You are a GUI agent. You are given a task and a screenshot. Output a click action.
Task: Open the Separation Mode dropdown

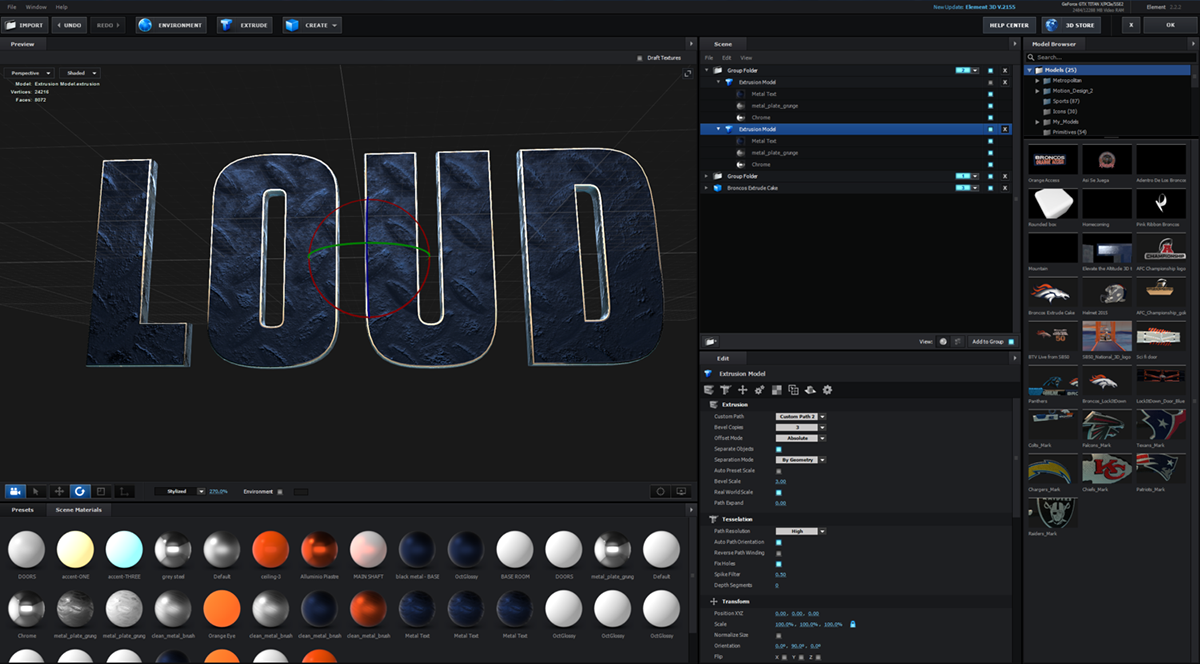pos(800,460)
